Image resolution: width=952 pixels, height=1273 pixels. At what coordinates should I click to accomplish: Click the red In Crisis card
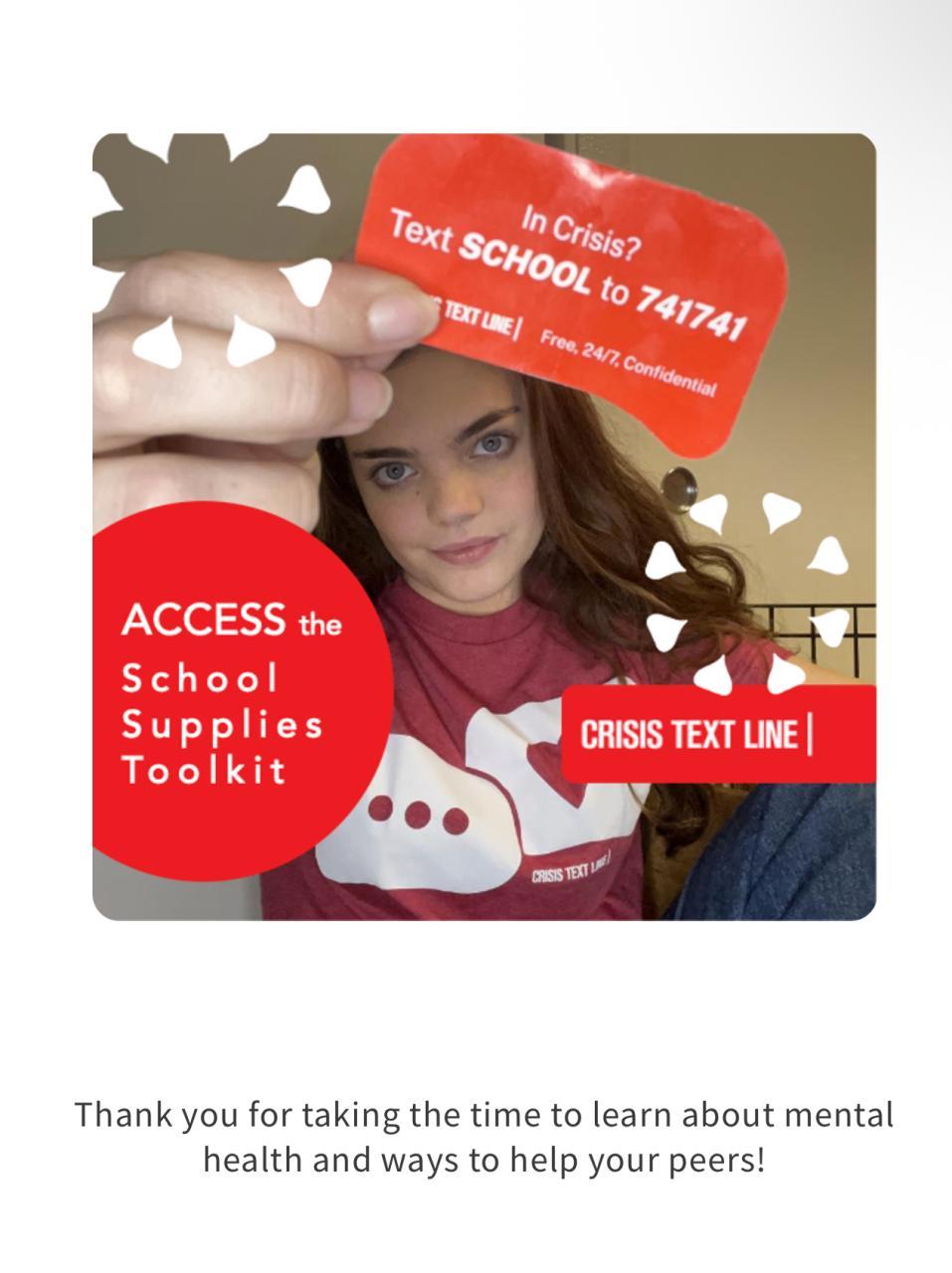[x=571, y=293]
